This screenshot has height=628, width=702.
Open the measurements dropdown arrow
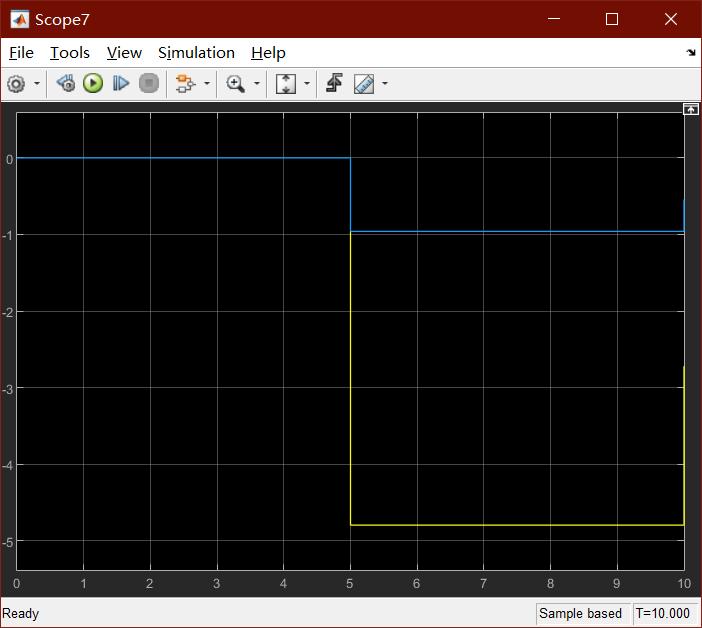[385, 84]
